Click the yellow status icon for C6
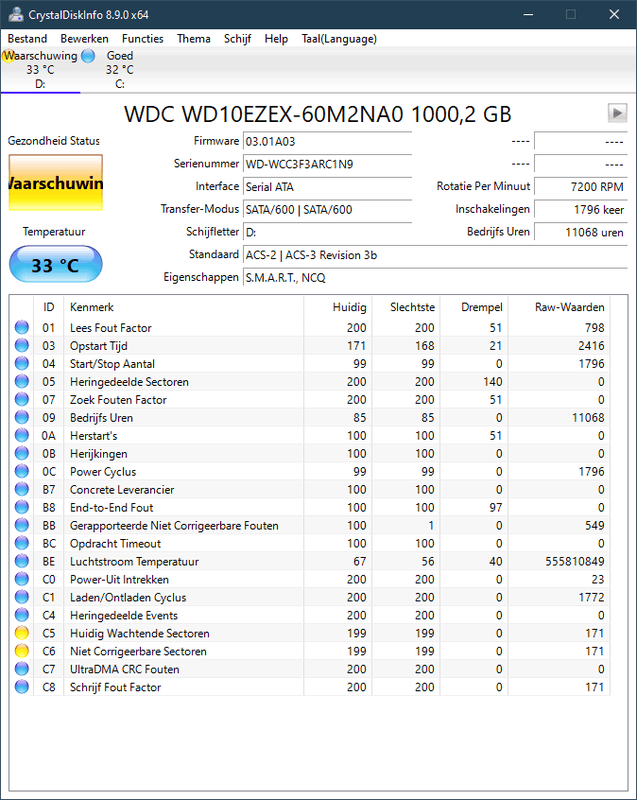Image resolution: width=637 pixels, height=800 pixels. coord(22,651)
